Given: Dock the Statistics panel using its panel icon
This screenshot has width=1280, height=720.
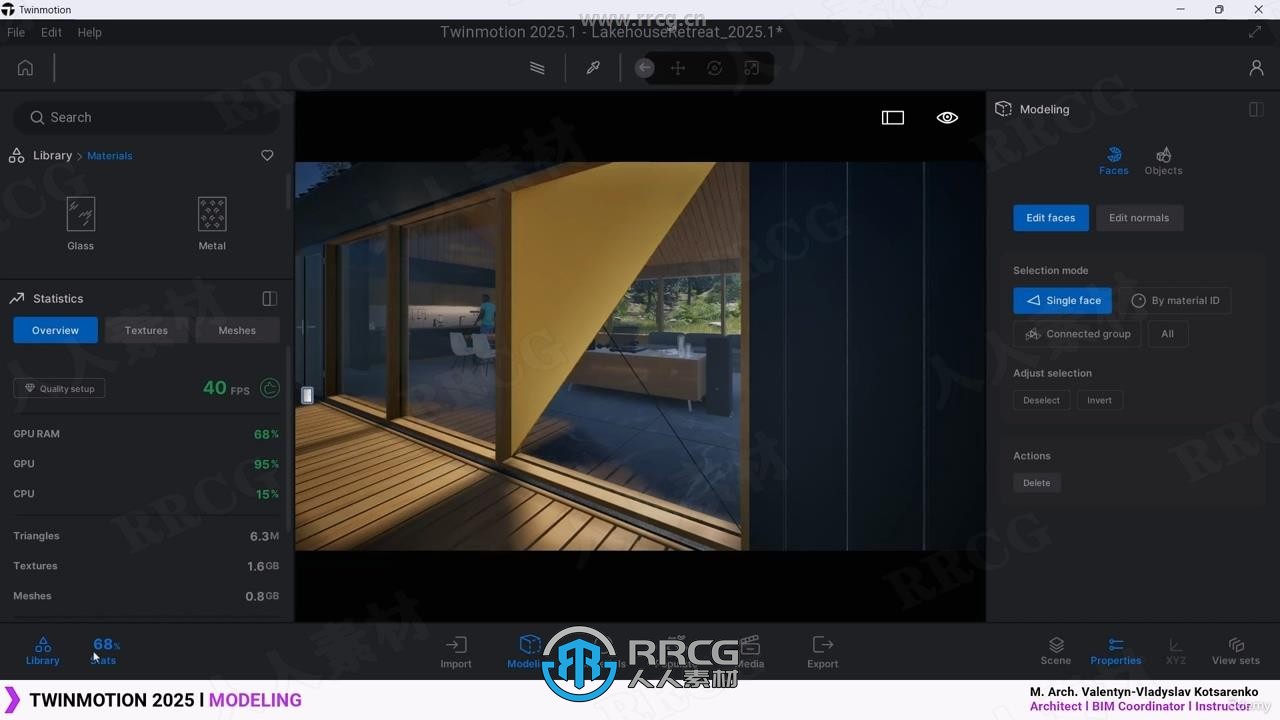Looking at the screenshot, I should click(269, 298).
